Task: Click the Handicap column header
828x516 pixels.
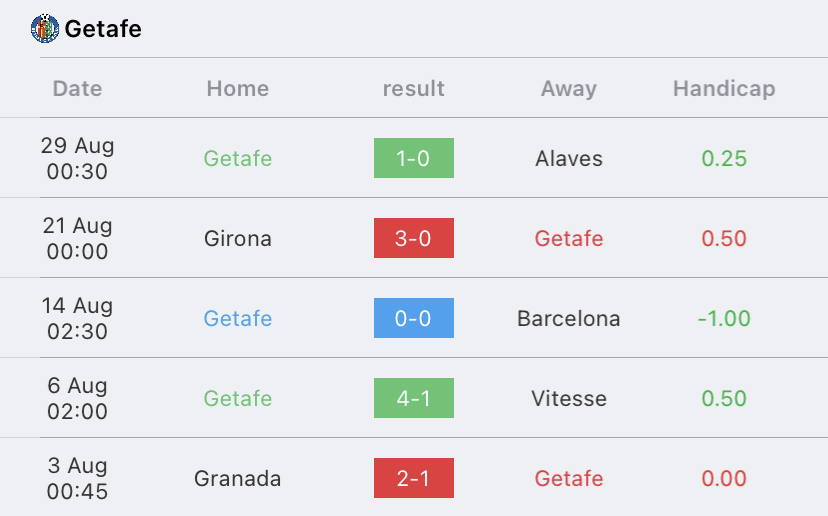Action: 724,89
